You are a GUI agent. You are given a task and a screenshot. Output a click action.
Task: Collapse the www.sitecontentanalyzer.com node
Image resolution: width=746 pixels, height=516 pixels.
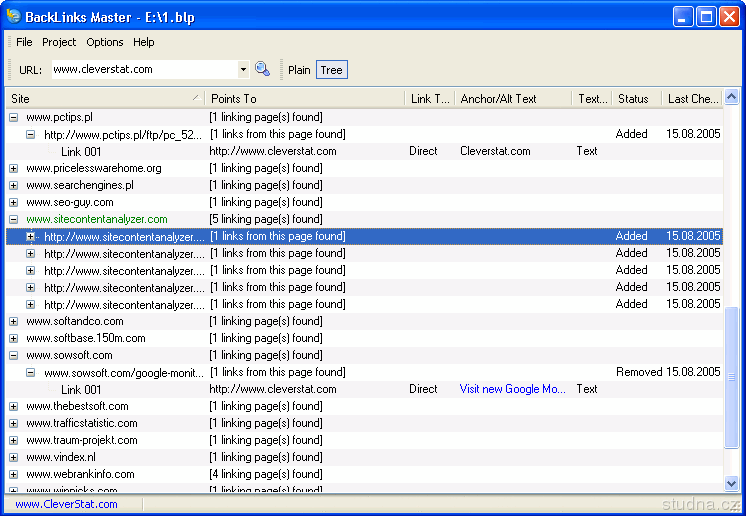13,219
